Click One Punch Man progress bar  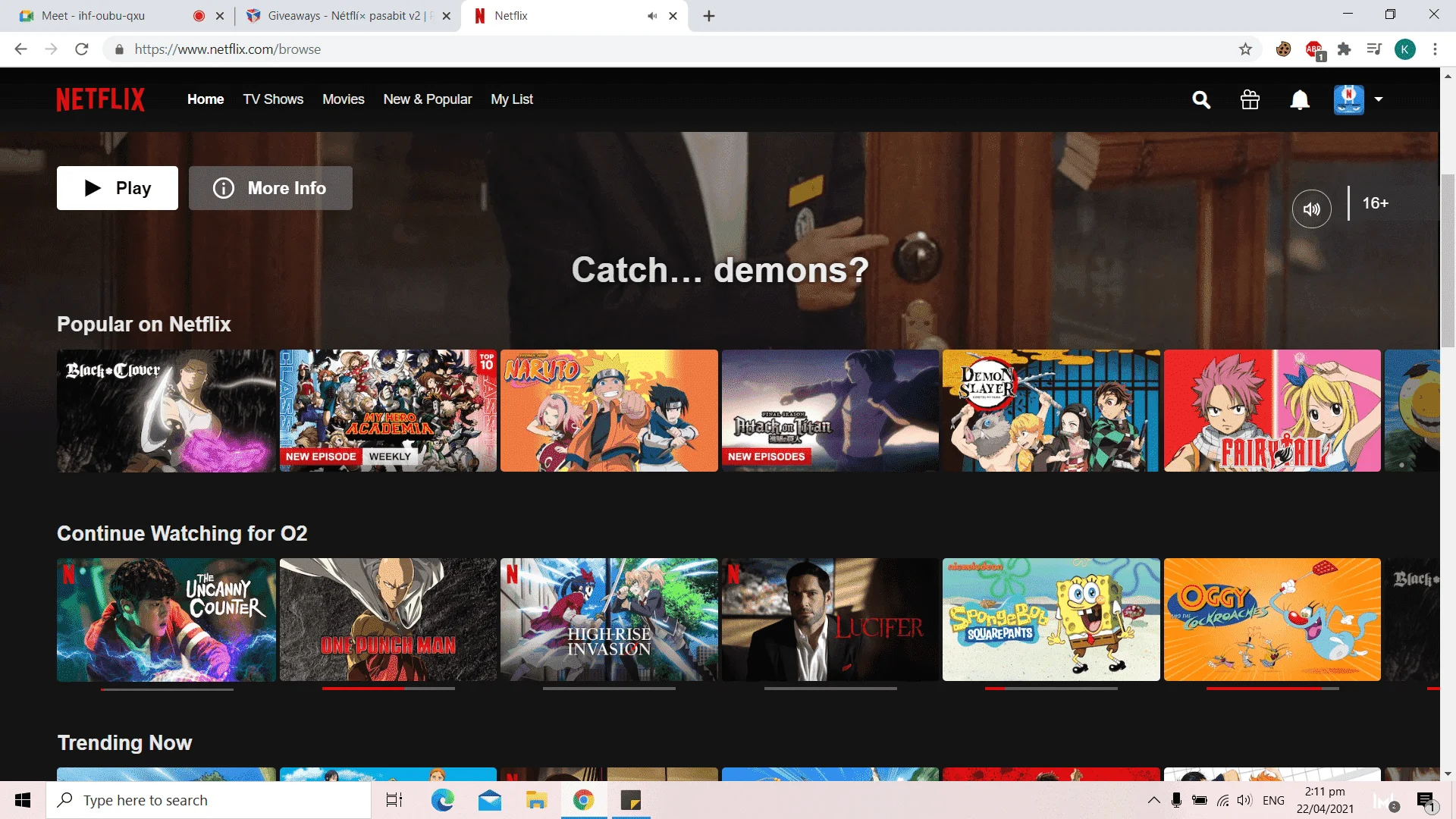[x=388, y=689]
